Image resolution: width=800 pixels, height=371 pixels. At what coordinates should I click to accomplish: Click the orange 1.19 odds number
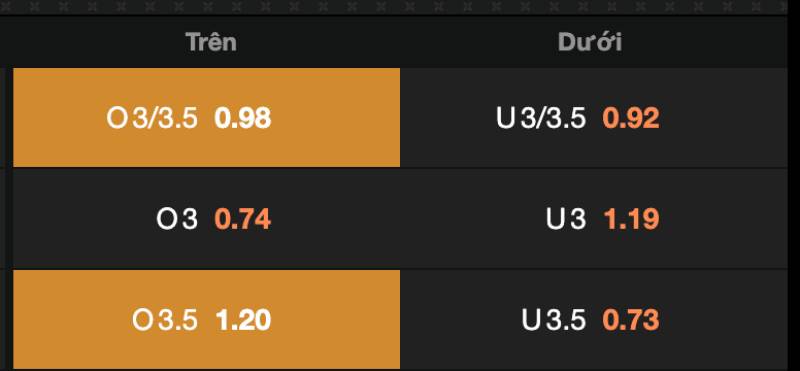632,219
